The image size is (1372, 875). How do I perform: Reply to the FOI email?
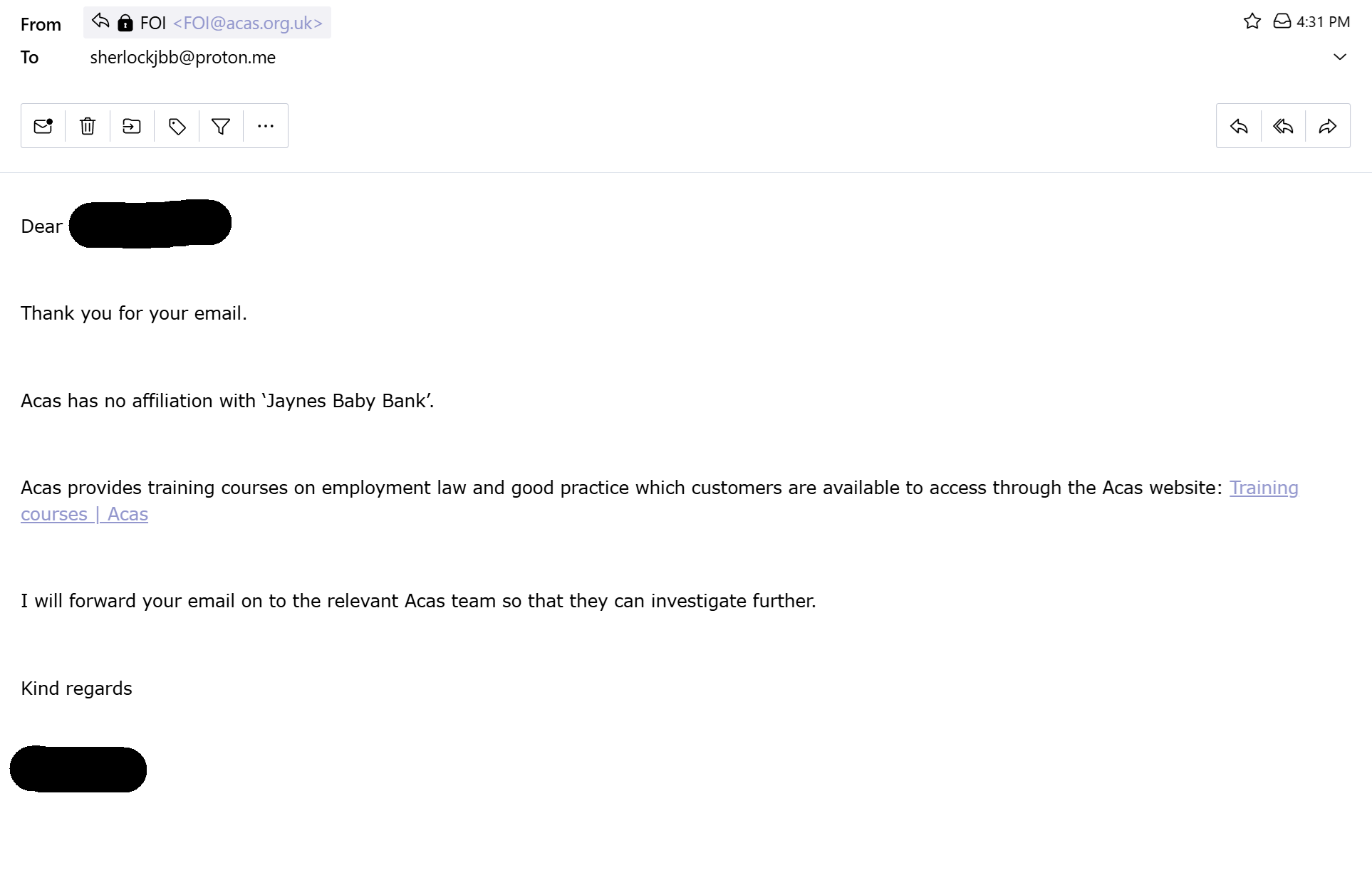(x=1239, y=126)
